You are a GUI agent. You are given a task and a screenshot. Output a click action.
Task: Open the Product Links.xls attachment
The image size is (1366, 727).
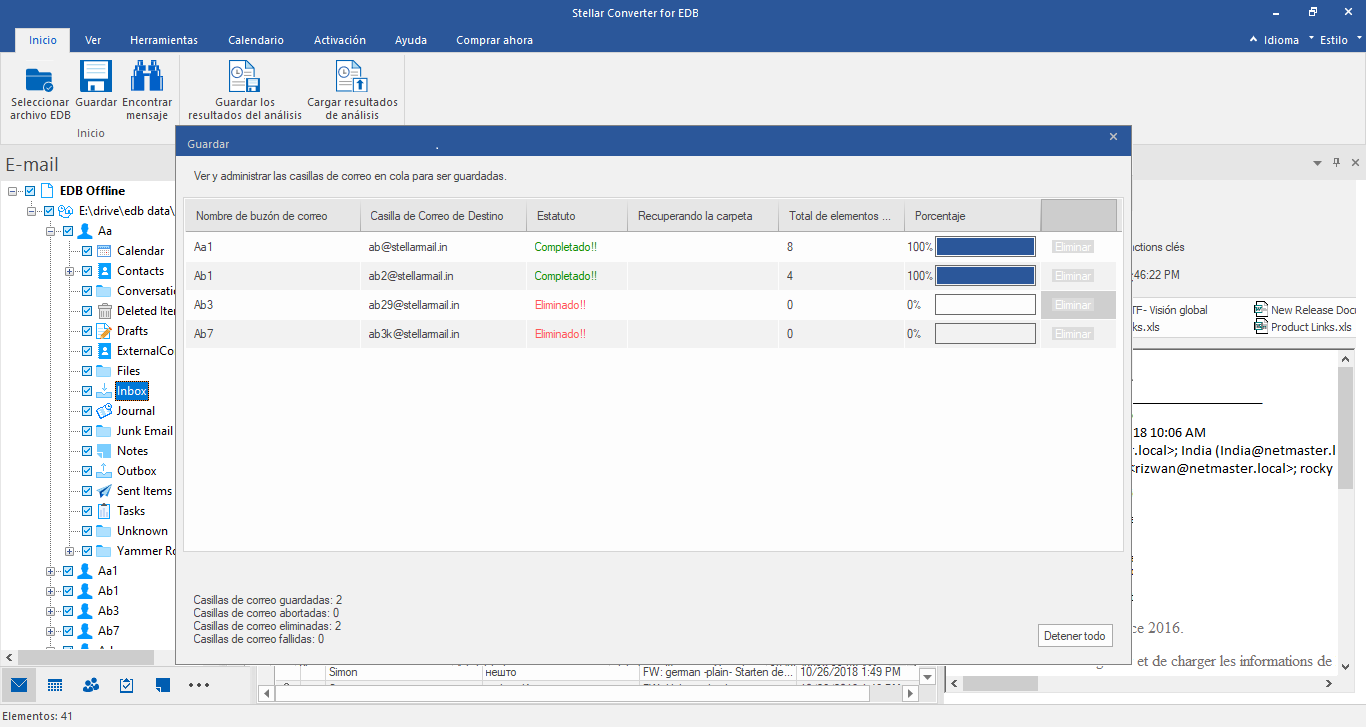pyautogui.click(x=1303, y=327)
